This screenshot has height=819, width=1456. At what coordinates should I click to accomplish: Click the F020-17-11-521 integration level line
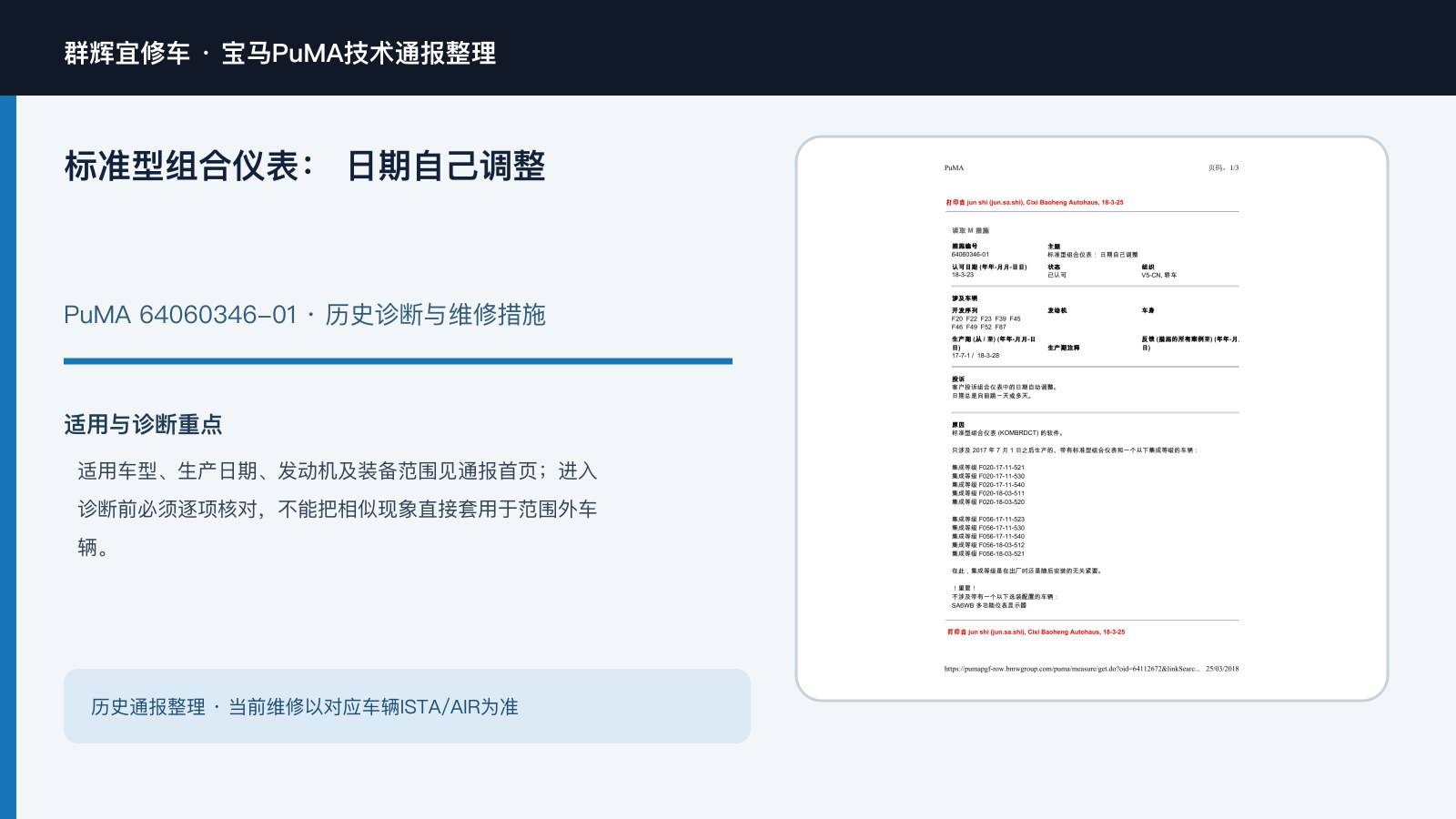988,468
